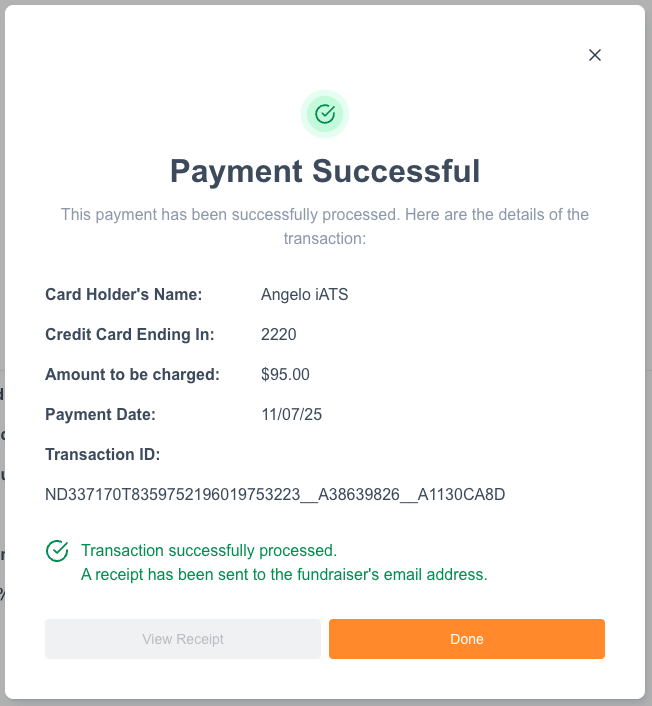Click the Amount to be charged label
The height and width of the screenshot is (706, 652).
pyautogui.click(x=132, y=375)
